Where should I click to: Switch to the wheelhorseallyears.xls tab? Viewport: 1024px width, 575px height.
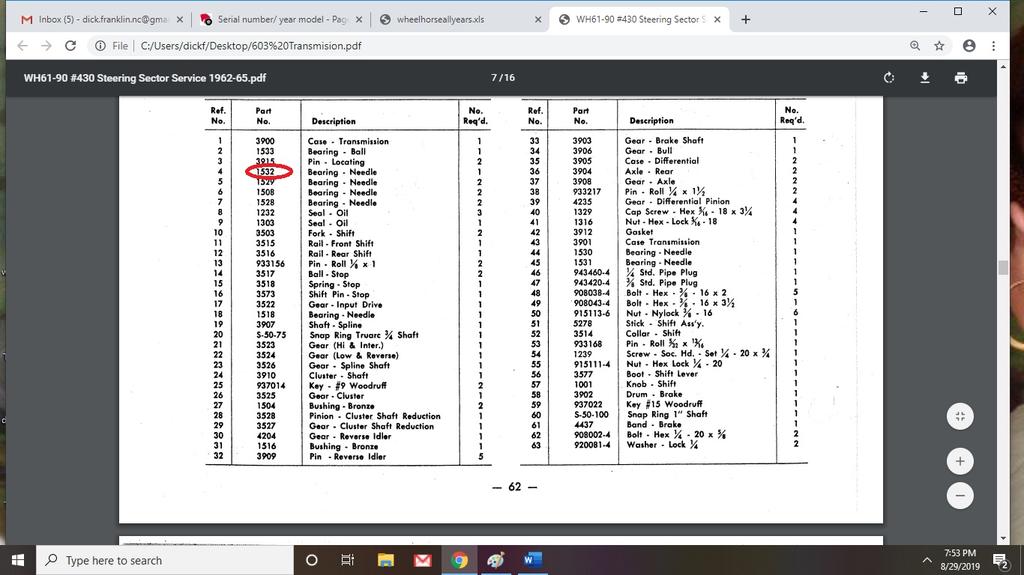point(455,19)
